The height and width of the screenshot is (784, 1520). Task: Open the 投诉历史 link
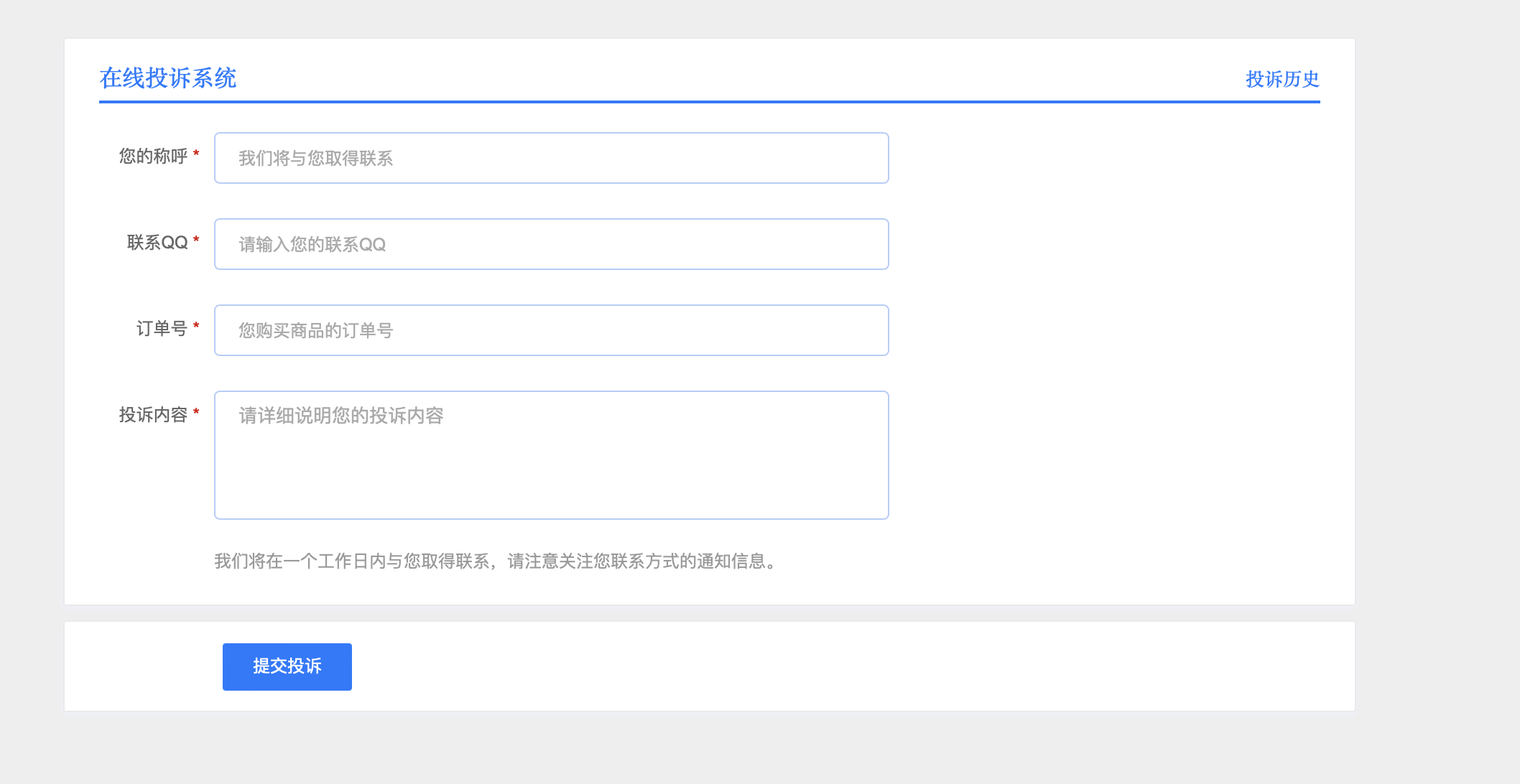(x=1282, y=79)
